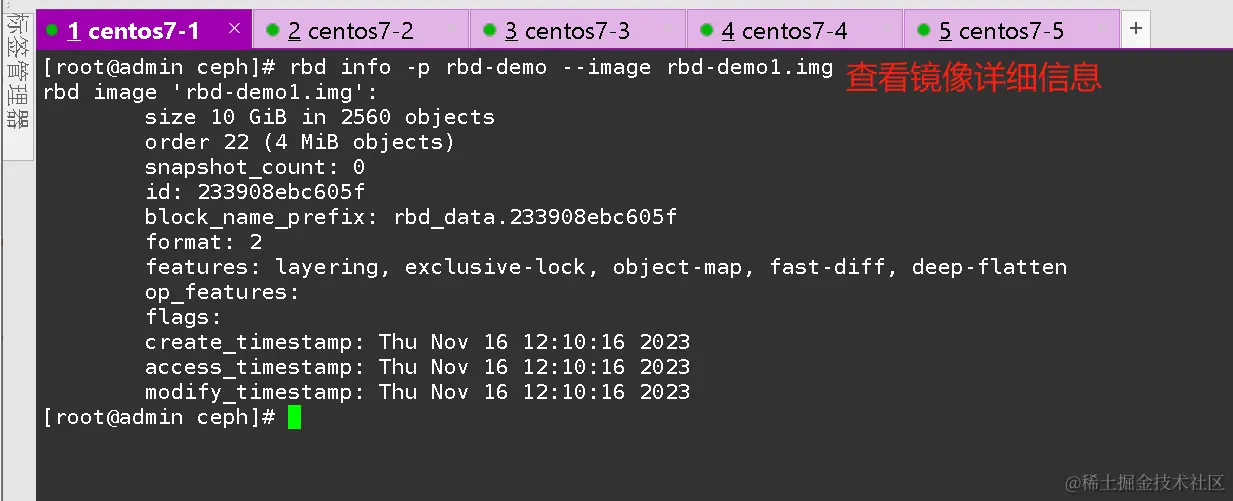
Task: Click the green session indicator on centos7-3 tab
Action: (489, 30)
